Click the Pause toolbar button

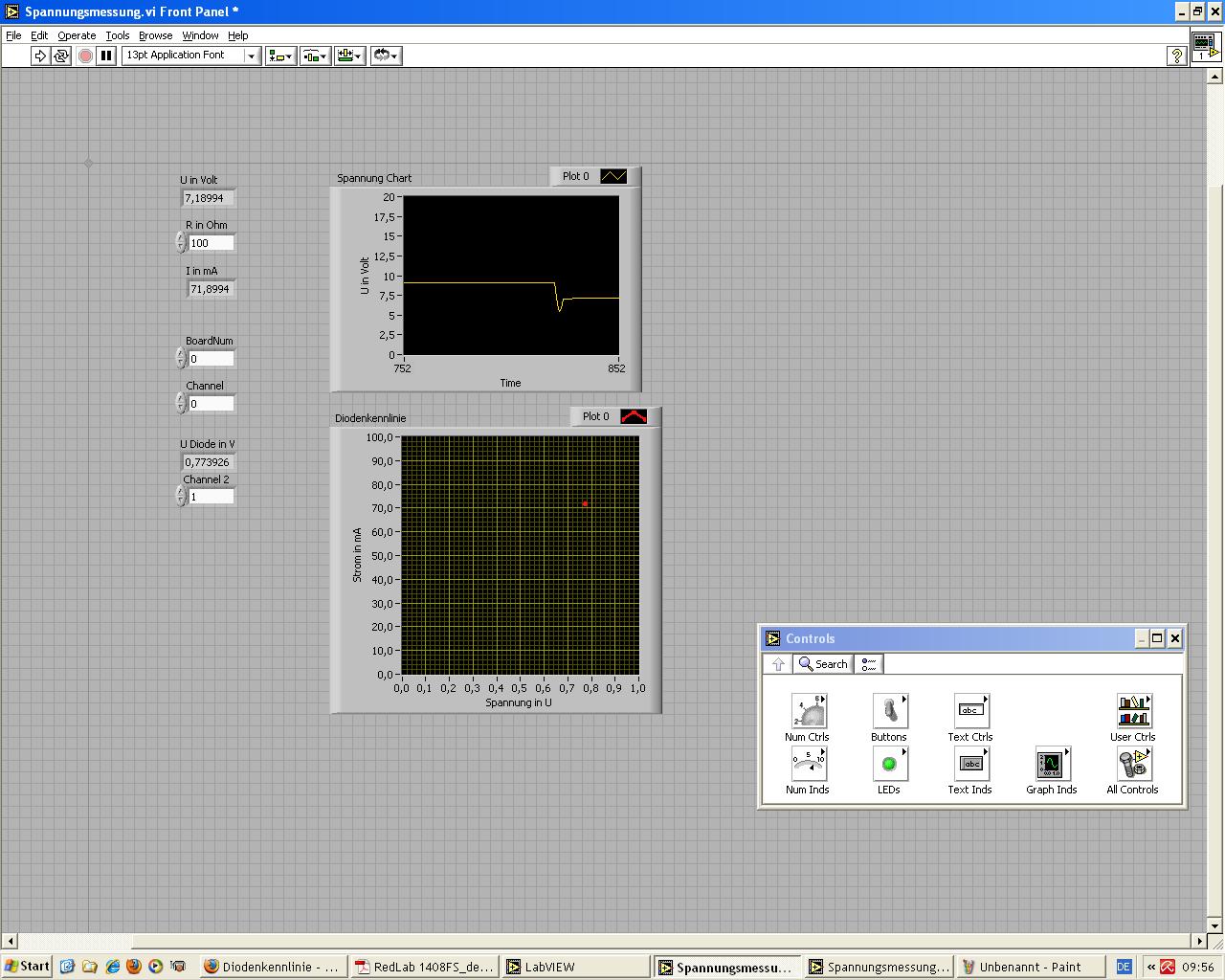(x=106, y=56)
